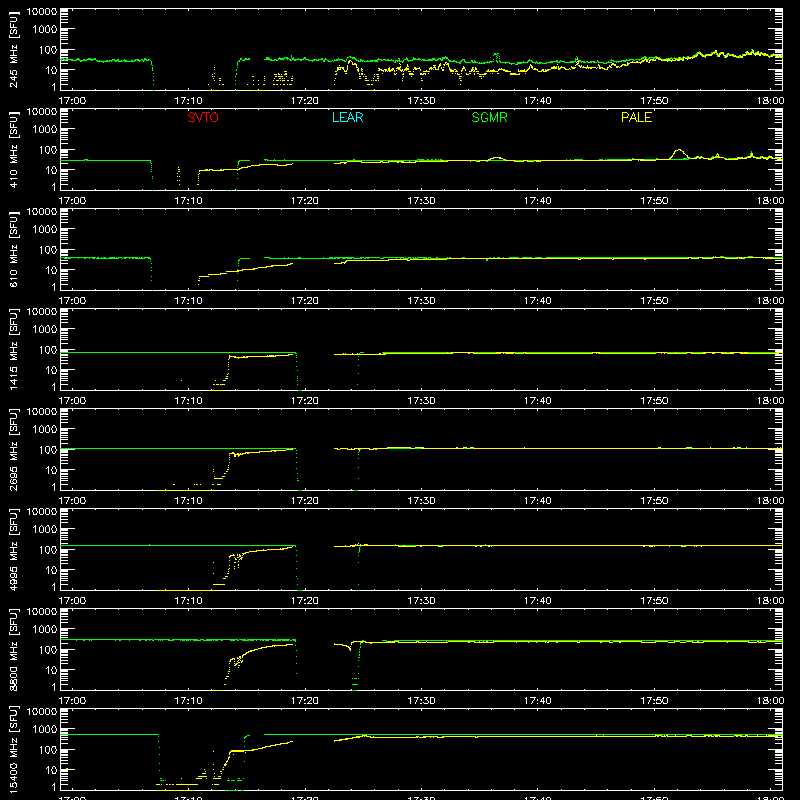
Task: Click the yellow dip after 17:20 in 8800 MHz plot
Action: (x=350, y=648)
